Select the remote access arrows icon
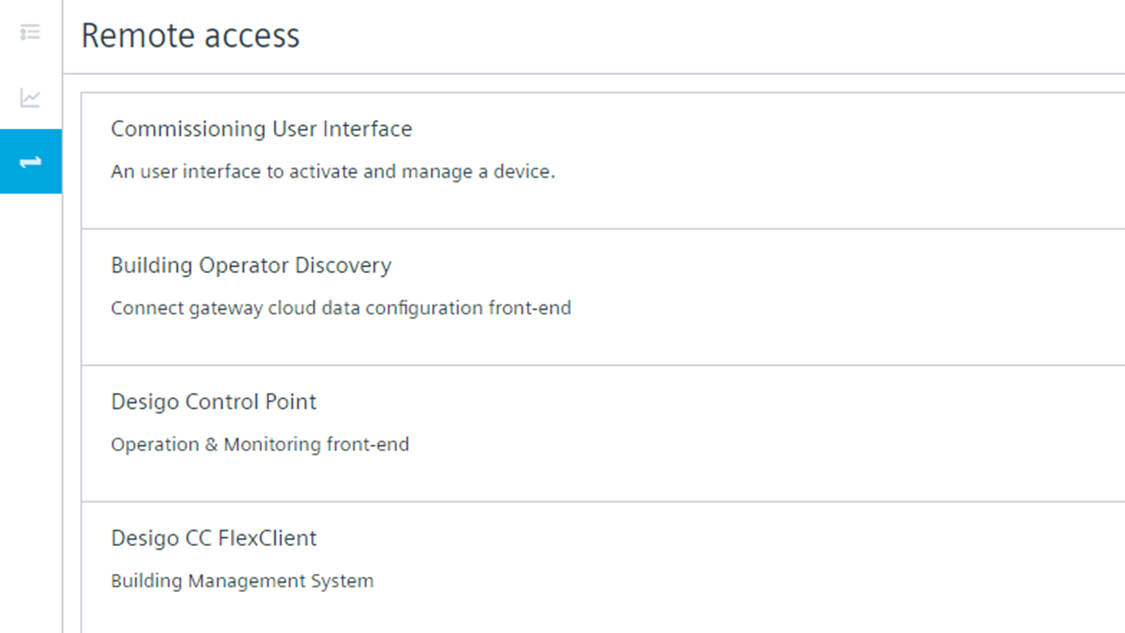1125x633 pixels. tap(31, 161)
